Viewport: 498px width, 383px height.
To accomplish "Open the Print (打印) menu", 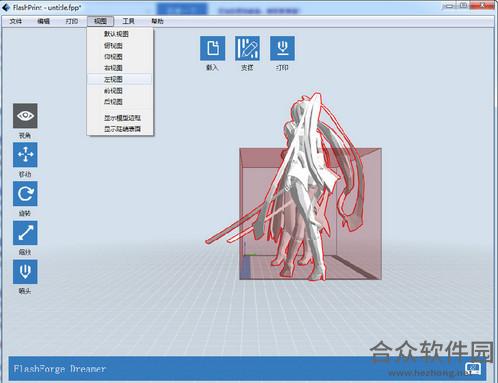I will click(x=72, y=21).
